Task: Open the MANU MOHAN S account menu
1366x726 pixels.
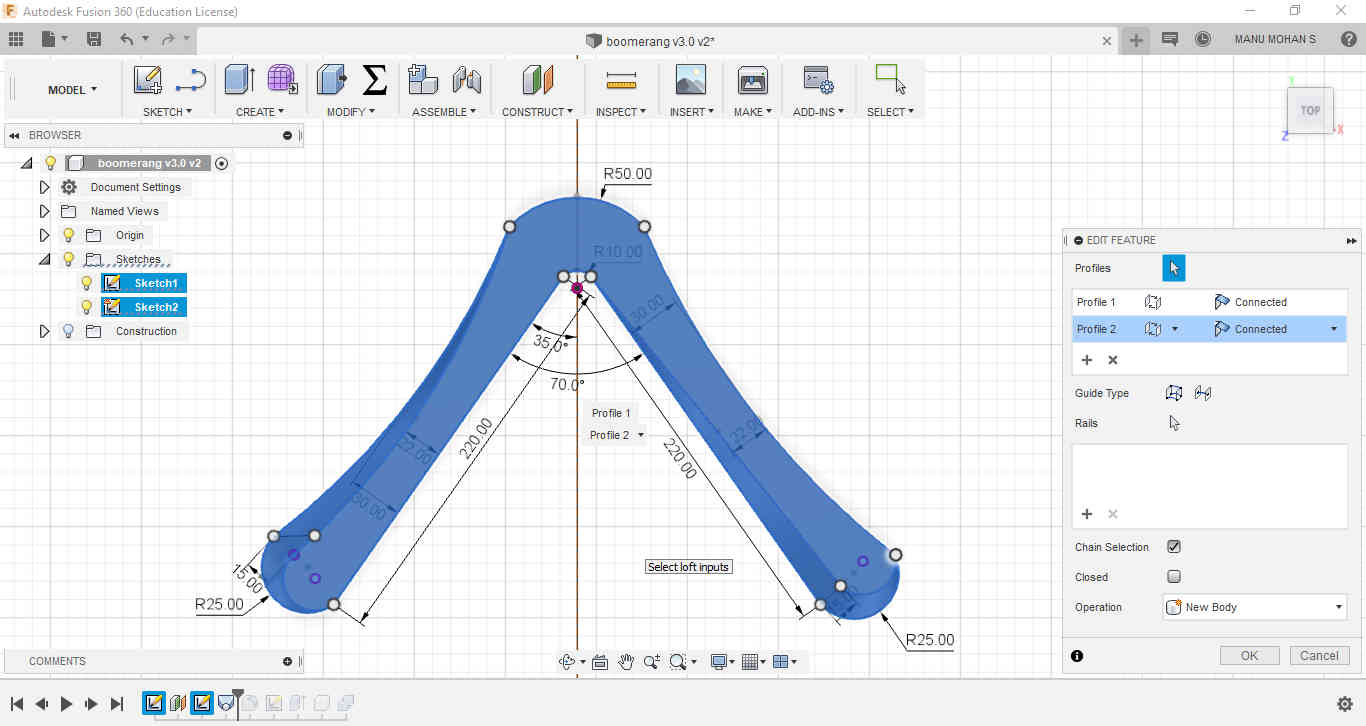Action: click(1275, 39)
